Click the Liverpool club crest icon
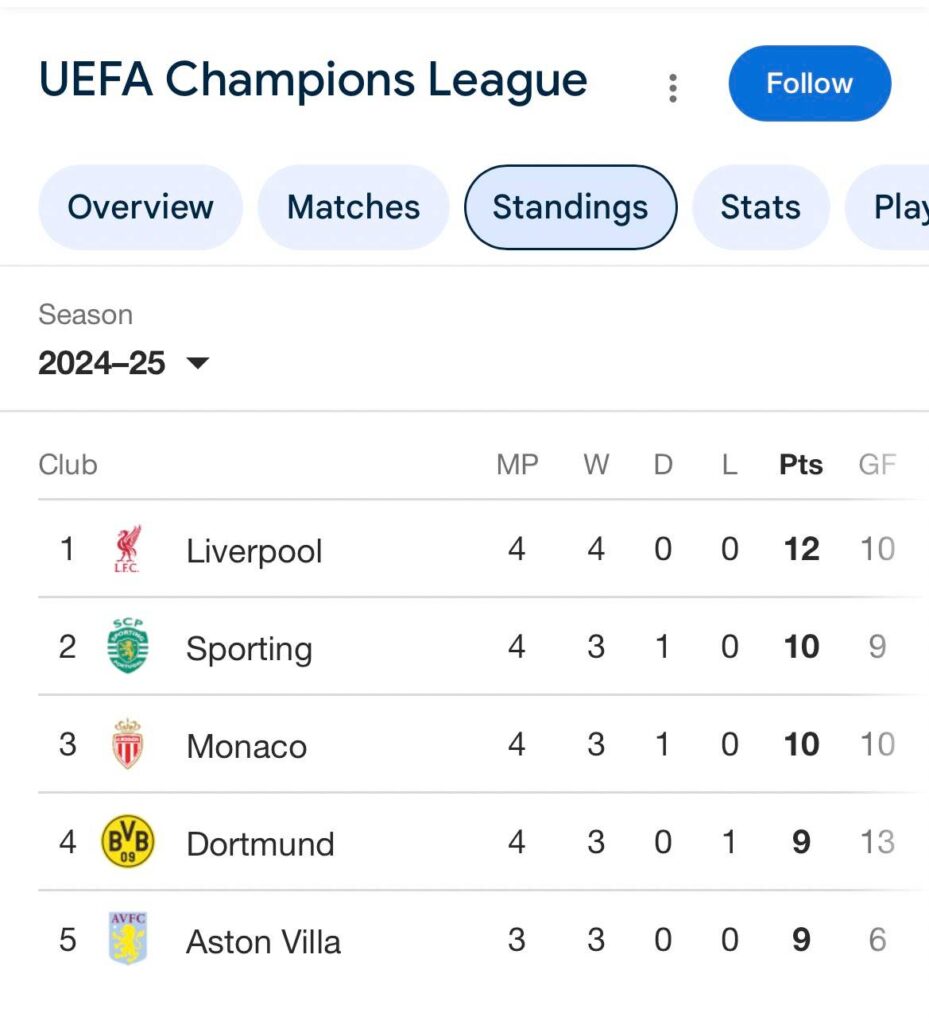Viewport: 929px width, 1024px height. click(x=128, y=549)
